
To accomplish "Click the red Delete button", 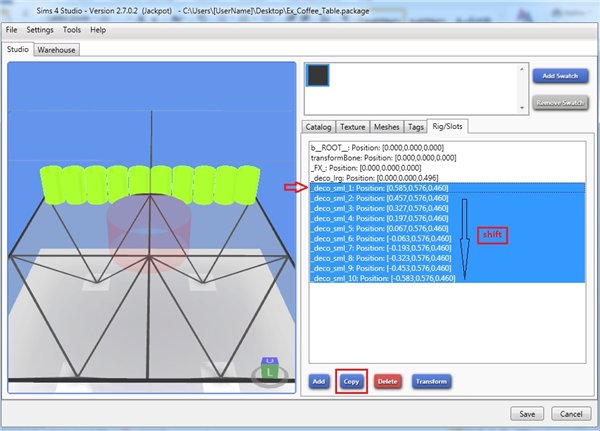I will click(x=389, y=381).
